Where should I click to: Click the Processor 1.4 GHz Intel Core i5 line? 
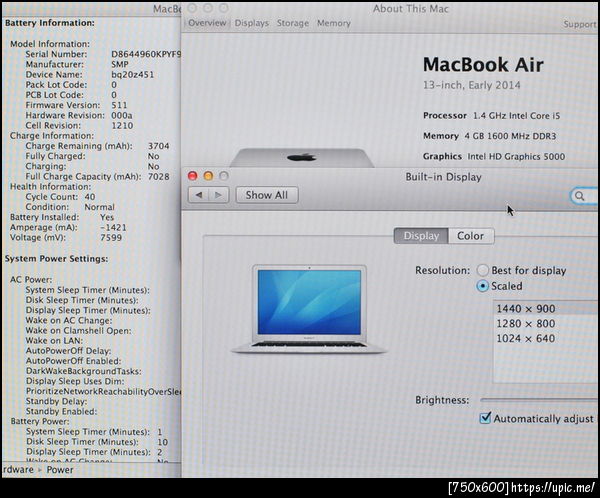click(x=491, y=116)
